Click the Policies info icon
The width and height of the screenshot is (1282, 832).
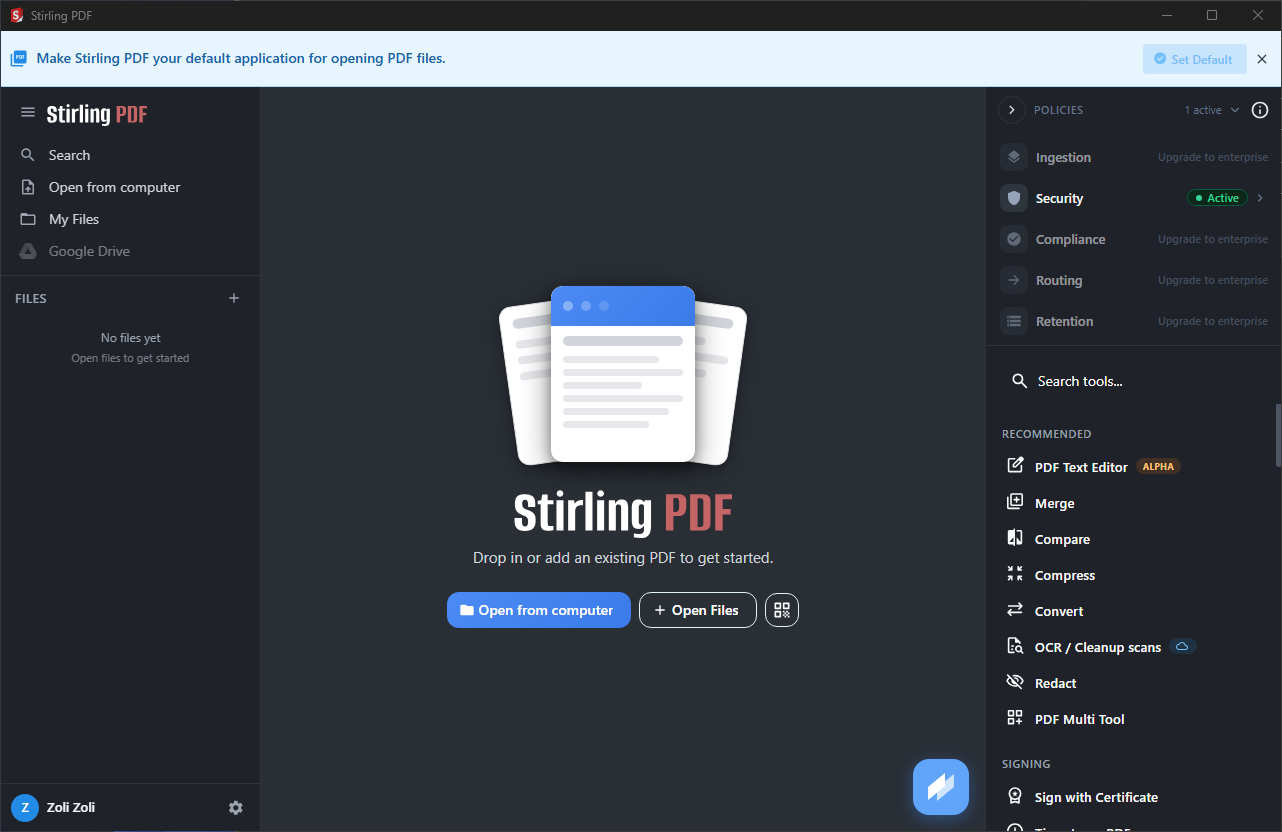click(x=1260, y=110)
